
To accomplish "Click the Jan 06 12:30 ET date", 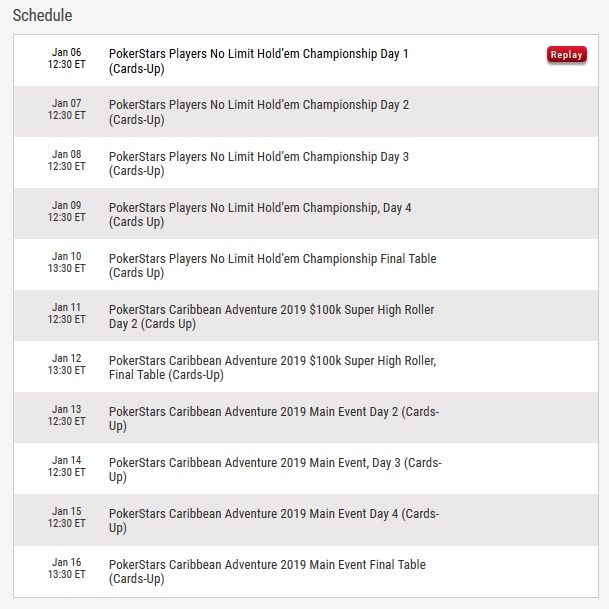I will coord(66,58).
